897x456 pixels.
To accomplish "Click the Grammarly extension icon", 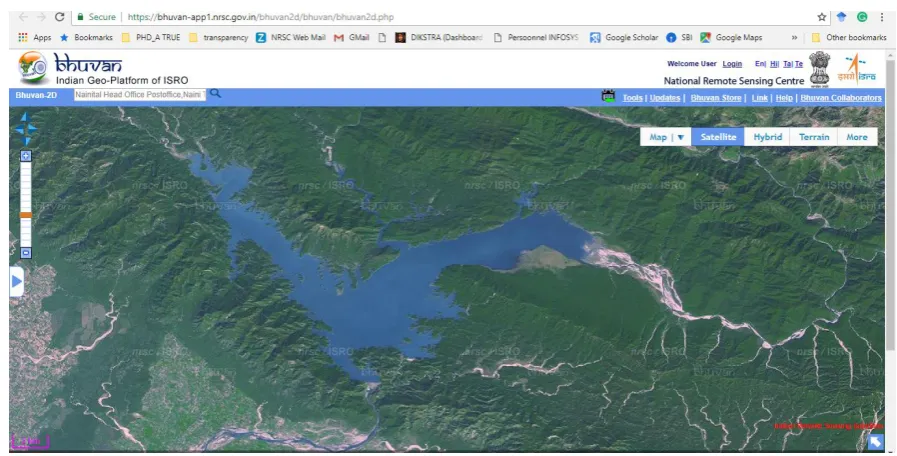I will 862,17.
